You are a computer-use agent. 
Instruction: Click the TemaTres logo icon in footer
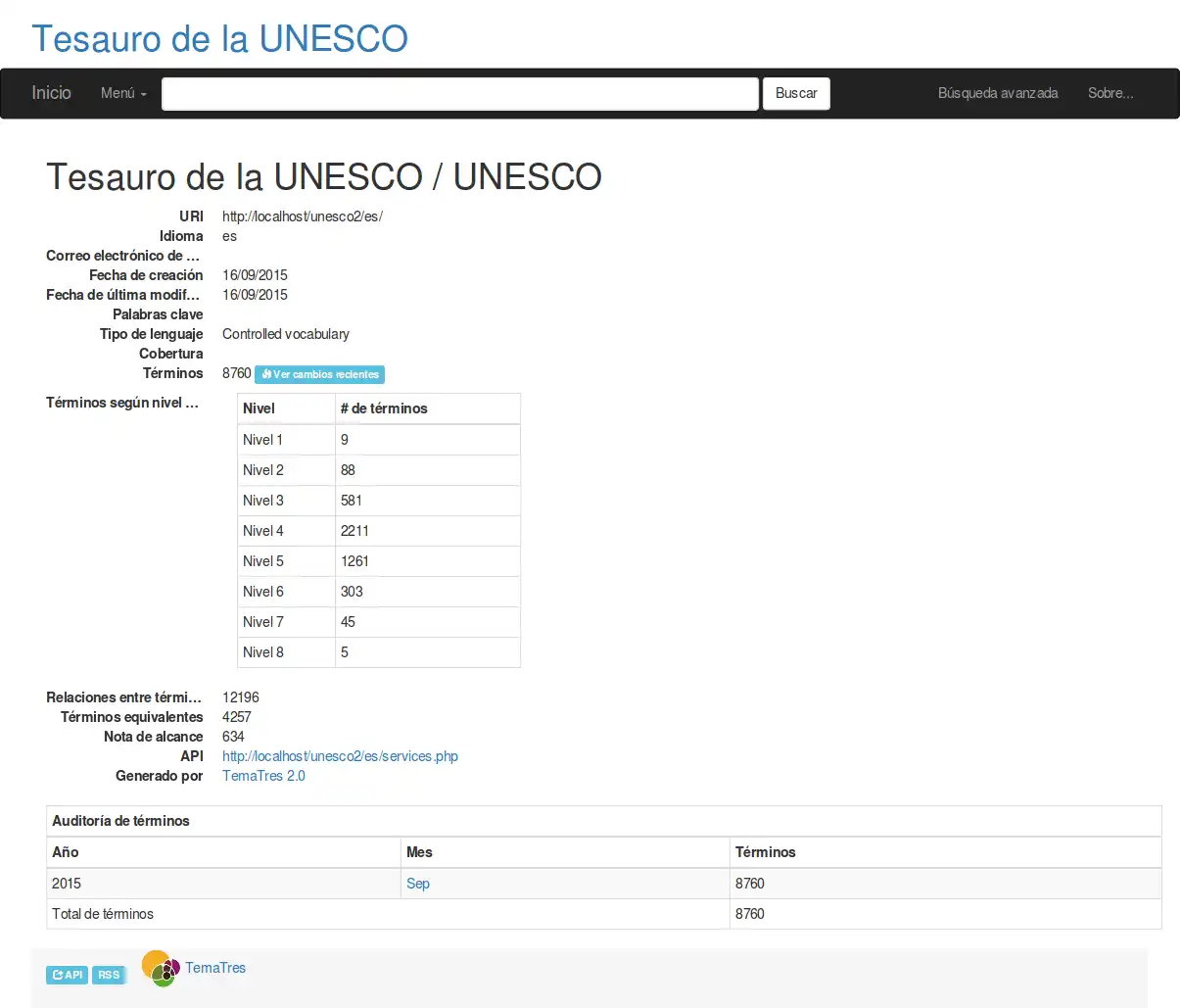point(161,969)
